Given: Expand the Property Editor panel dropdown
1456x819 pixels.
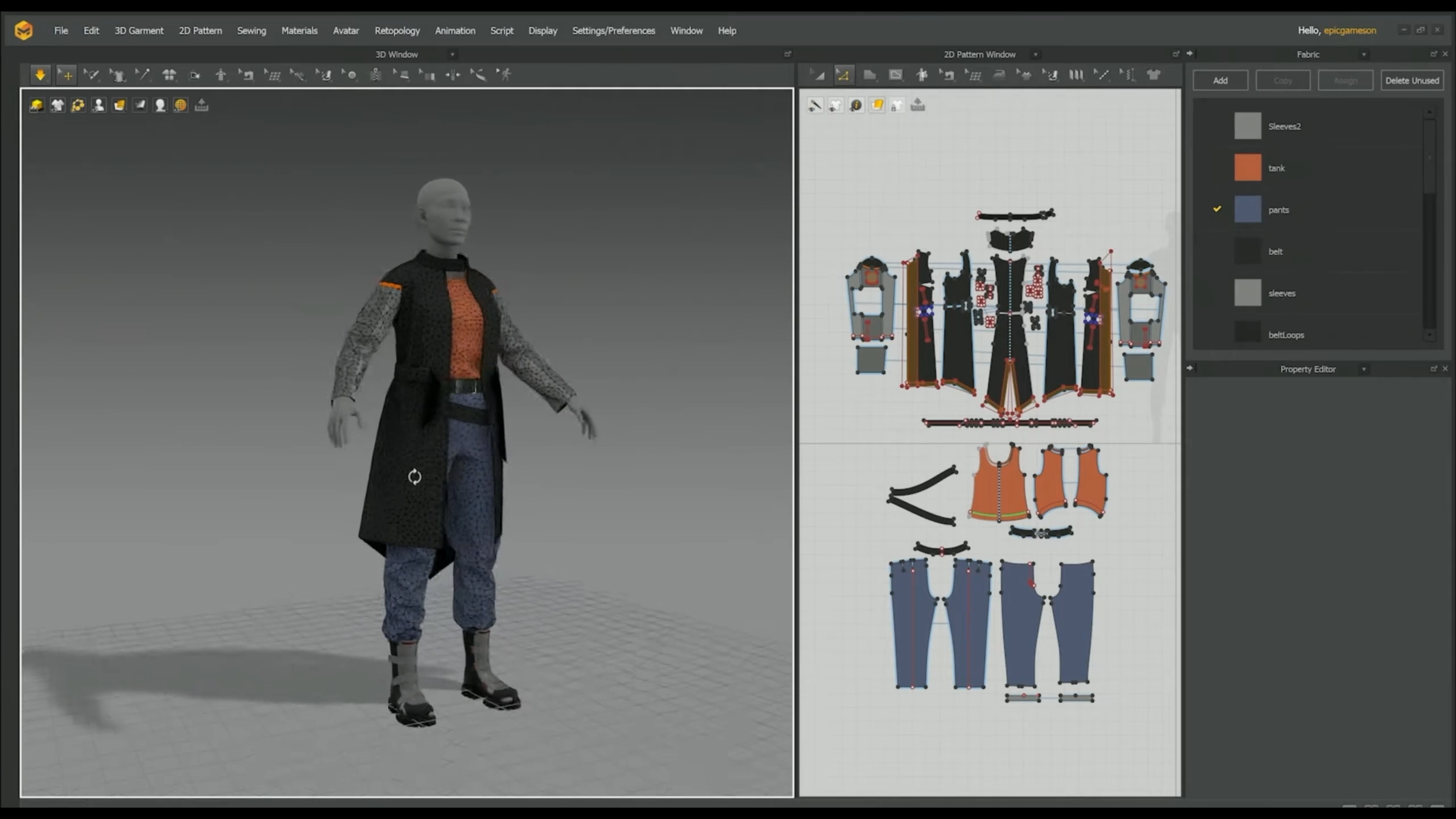Looking at the screenshot, I should click(1364, 369).
